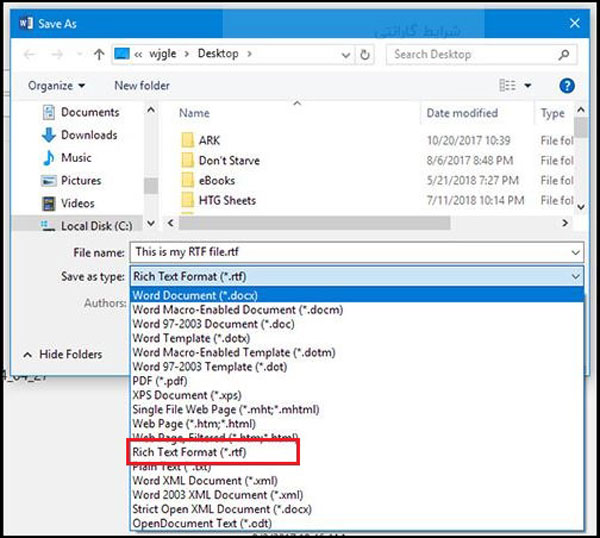Click the Forward navigation arrow
Viewport: 600px width, 538px height.
[x=57, y=55]
